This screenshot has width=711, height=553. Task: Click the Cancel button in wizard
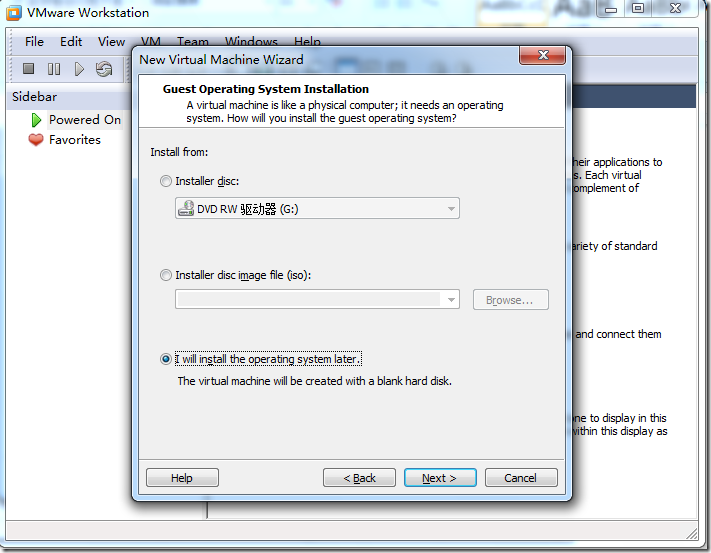pyautogui.click(x=521, y=478)
